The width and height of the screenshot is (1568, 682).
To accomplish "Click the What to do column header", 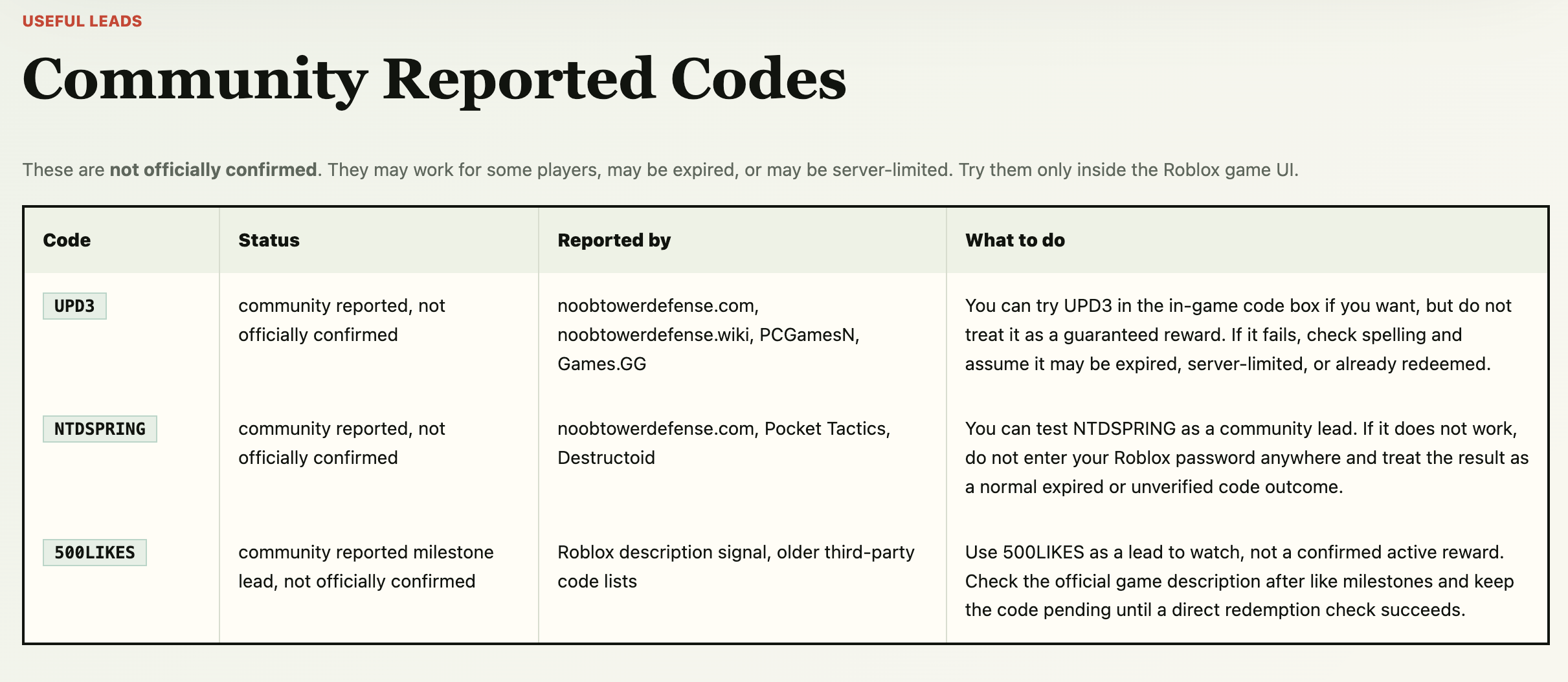I will pos(1014,240).
